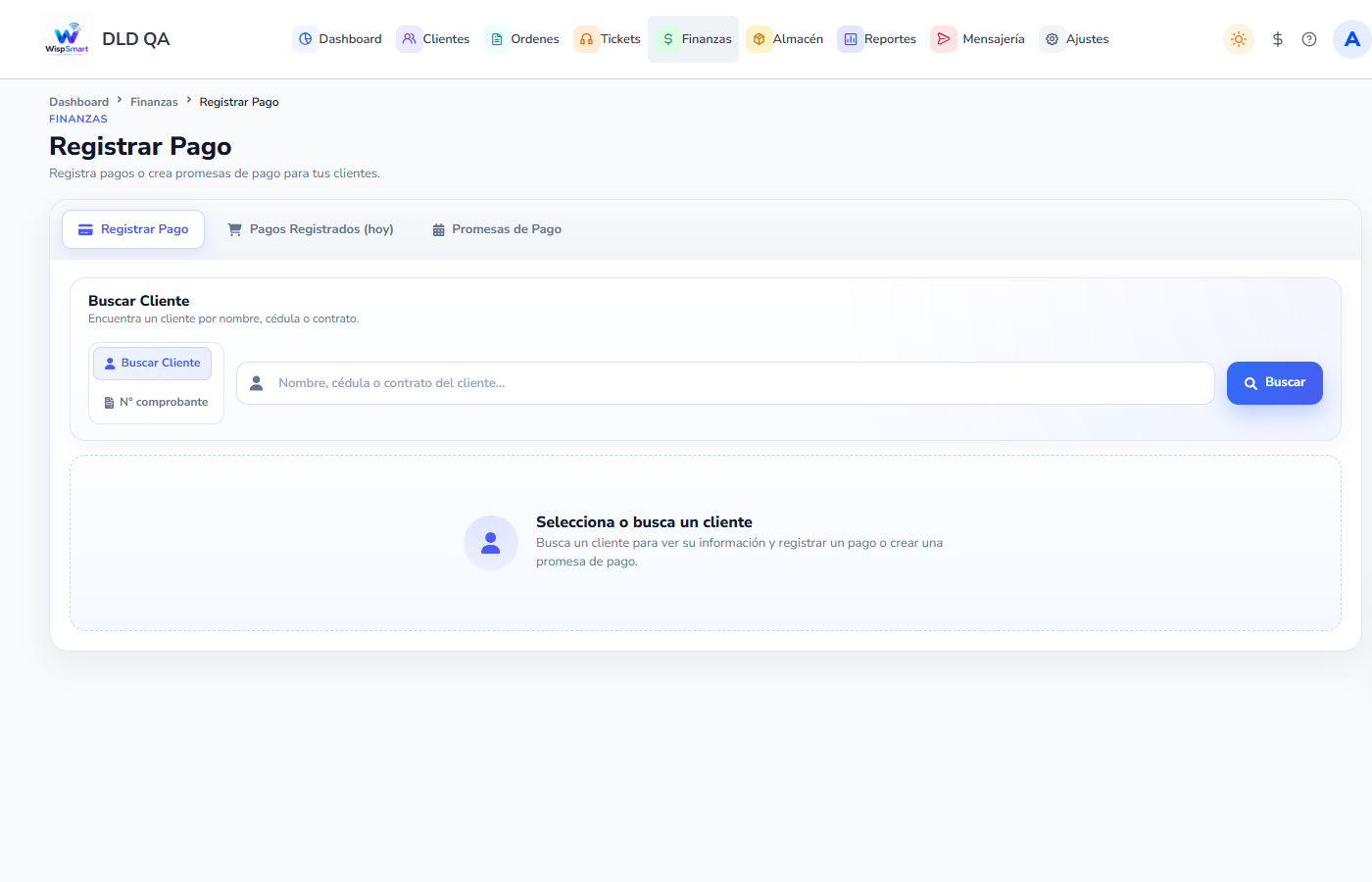
Task: Click the Ordenes document icon
Action: click(497, 39)
